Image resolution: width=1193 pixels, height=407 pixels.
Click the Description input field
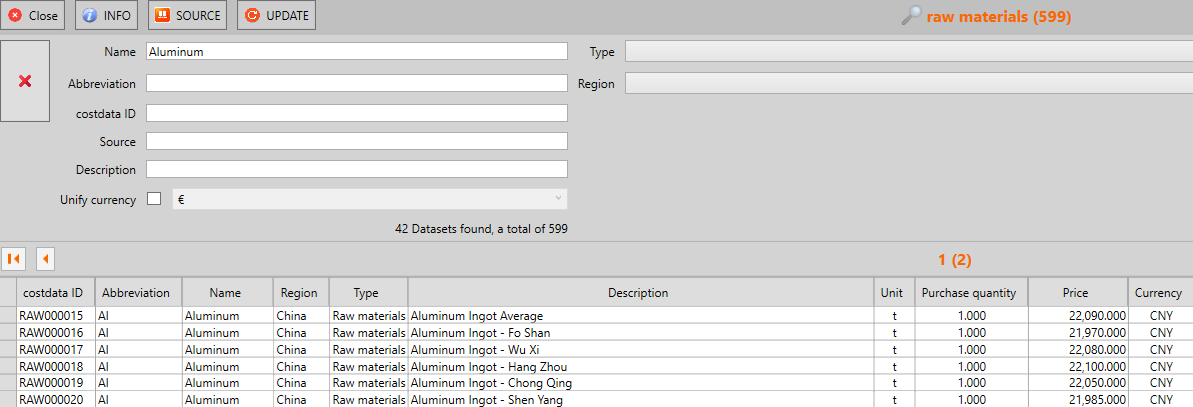[357, 169]
